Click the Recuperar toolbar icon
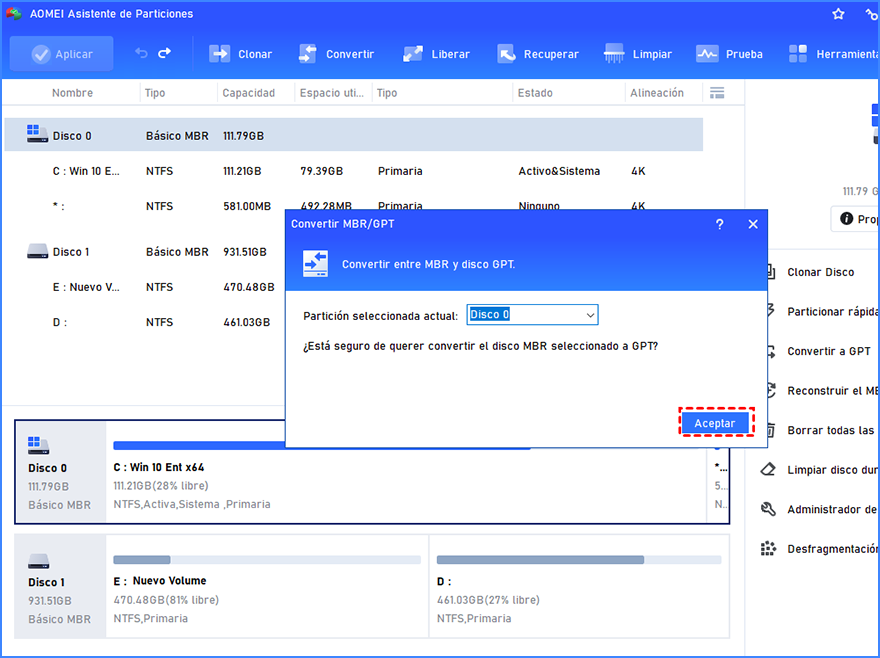This screenshot has height=658, width=880. tap(506, 54)
